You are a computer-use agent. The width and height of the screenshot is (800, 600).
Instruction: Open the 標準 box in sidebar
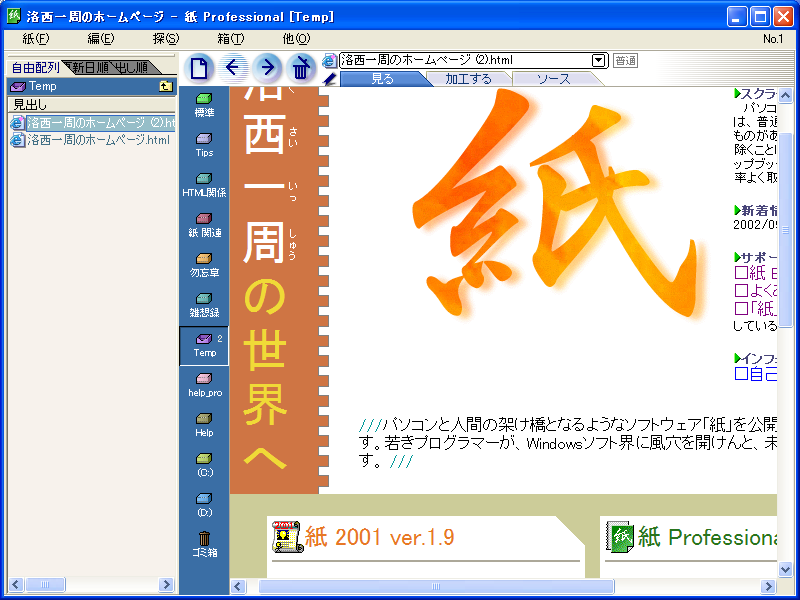coord(204,104)
